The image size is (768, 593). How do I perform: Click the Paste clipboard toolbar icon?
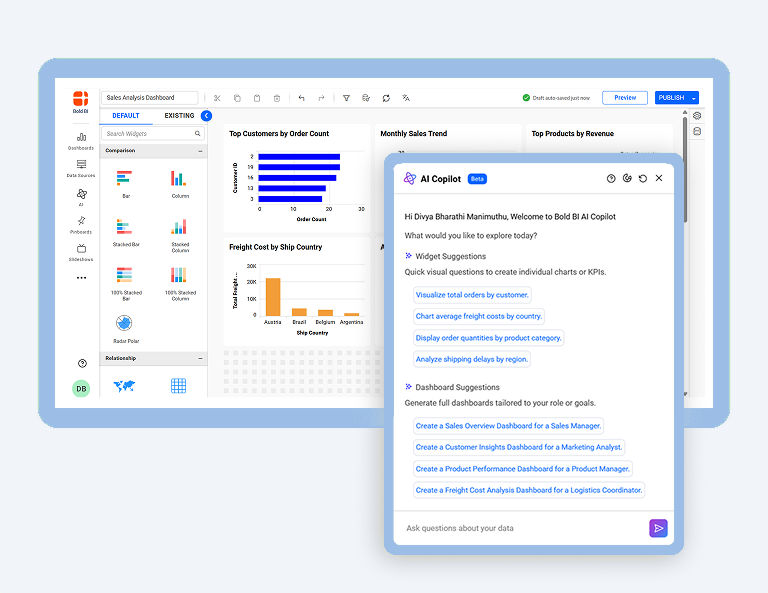[257, 98]
